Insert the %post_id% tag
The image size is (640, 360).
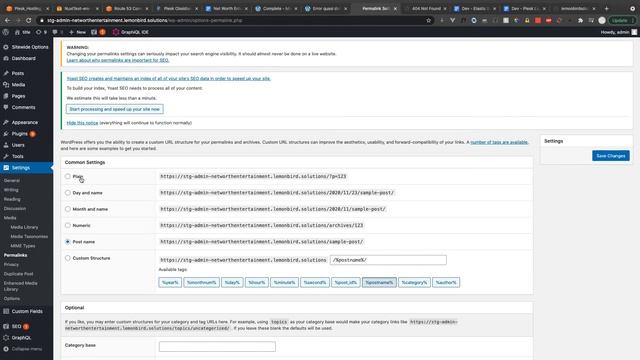346,282
